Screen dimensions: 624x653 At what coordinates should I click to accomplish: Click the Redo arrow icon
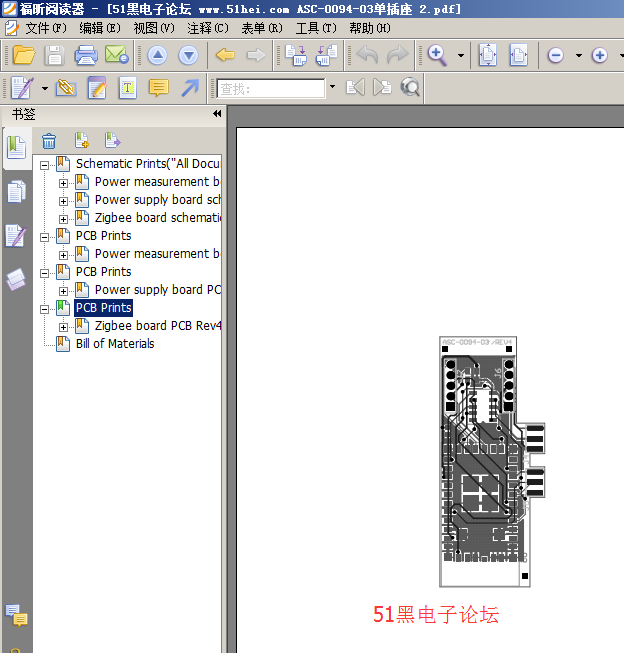[x=398, y=55]
